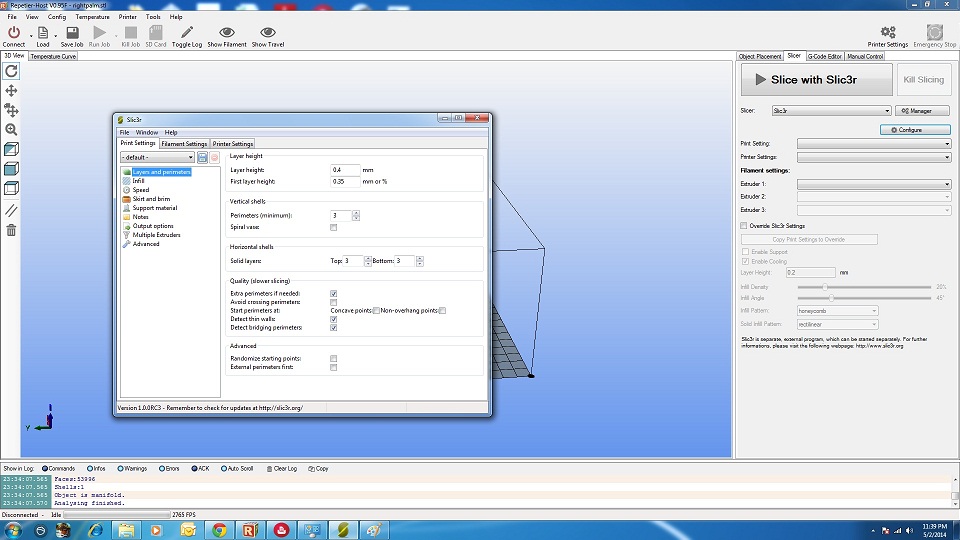960x540 pixels.
Task: Open the Printer Settings dropdown in the Slicer panel
Action: [x=874, y=157]
